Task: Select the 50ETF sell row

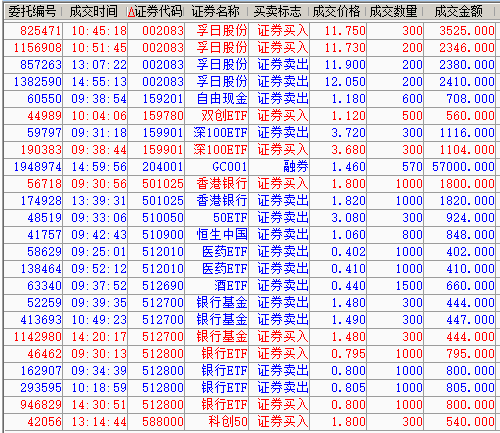Action: point(250,218)
